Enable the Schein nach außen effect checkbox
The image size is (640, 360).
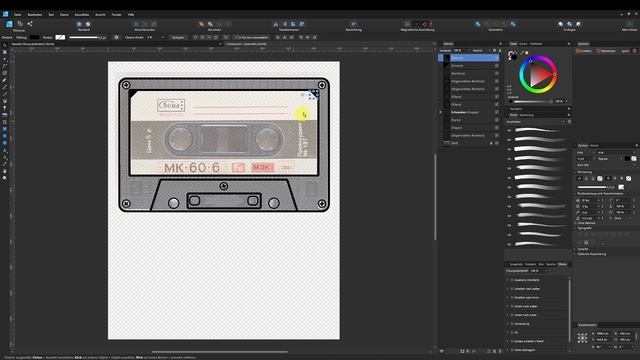512,306
